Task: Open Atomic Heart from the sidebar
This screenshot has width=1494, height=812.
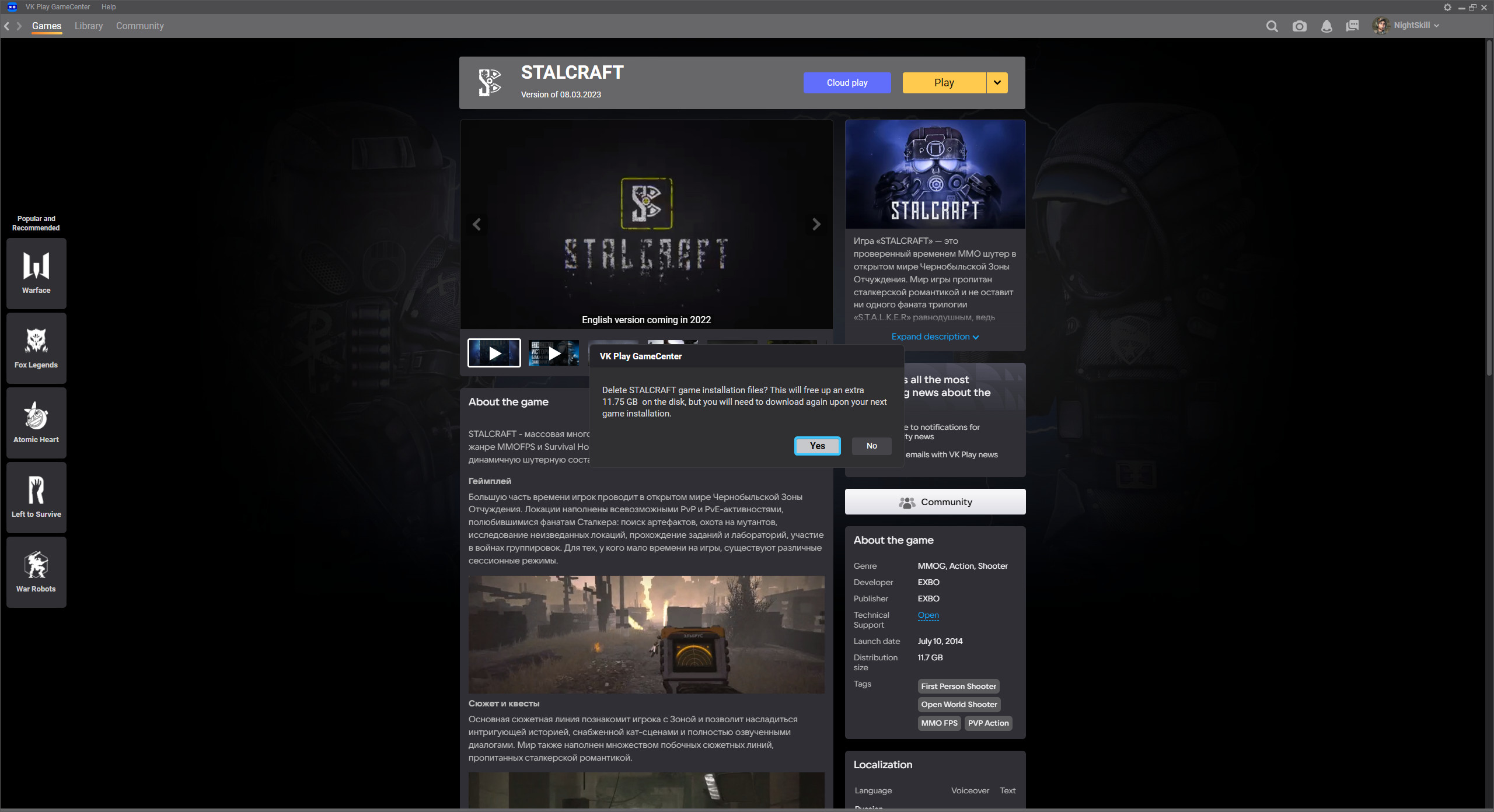Action: pos(36,422)
